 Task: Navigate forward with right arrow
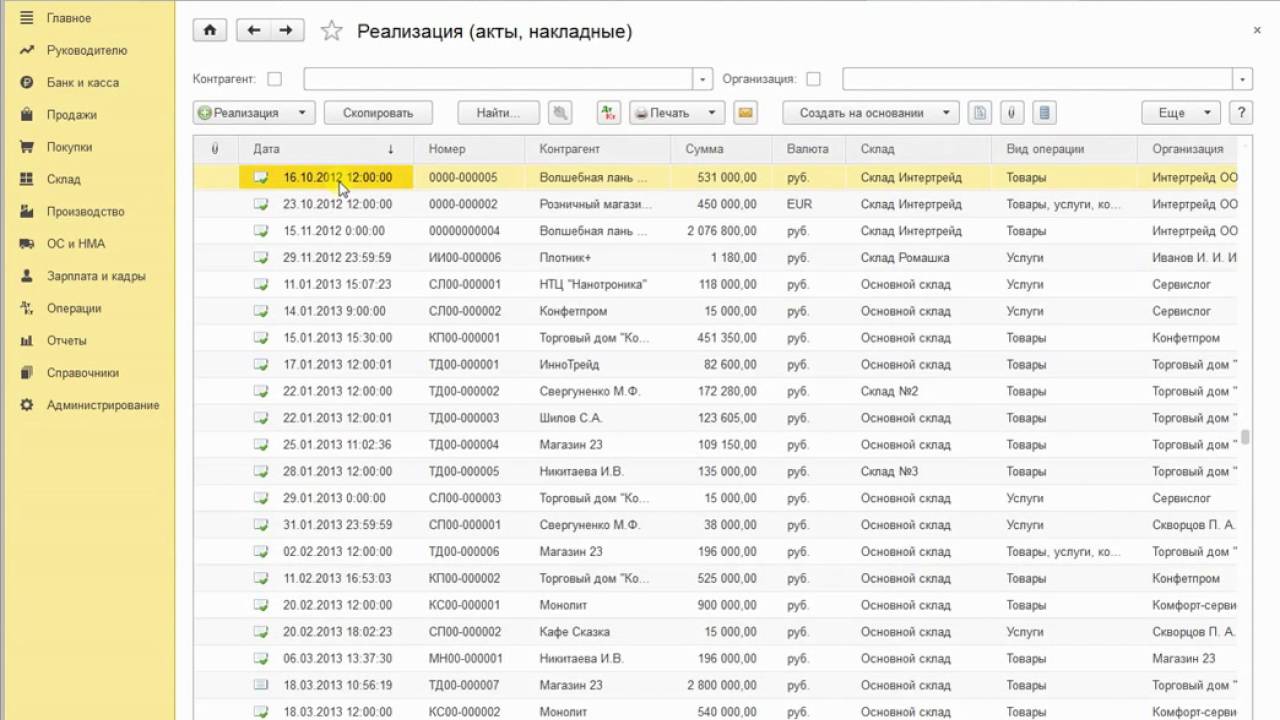click(287, 31)
